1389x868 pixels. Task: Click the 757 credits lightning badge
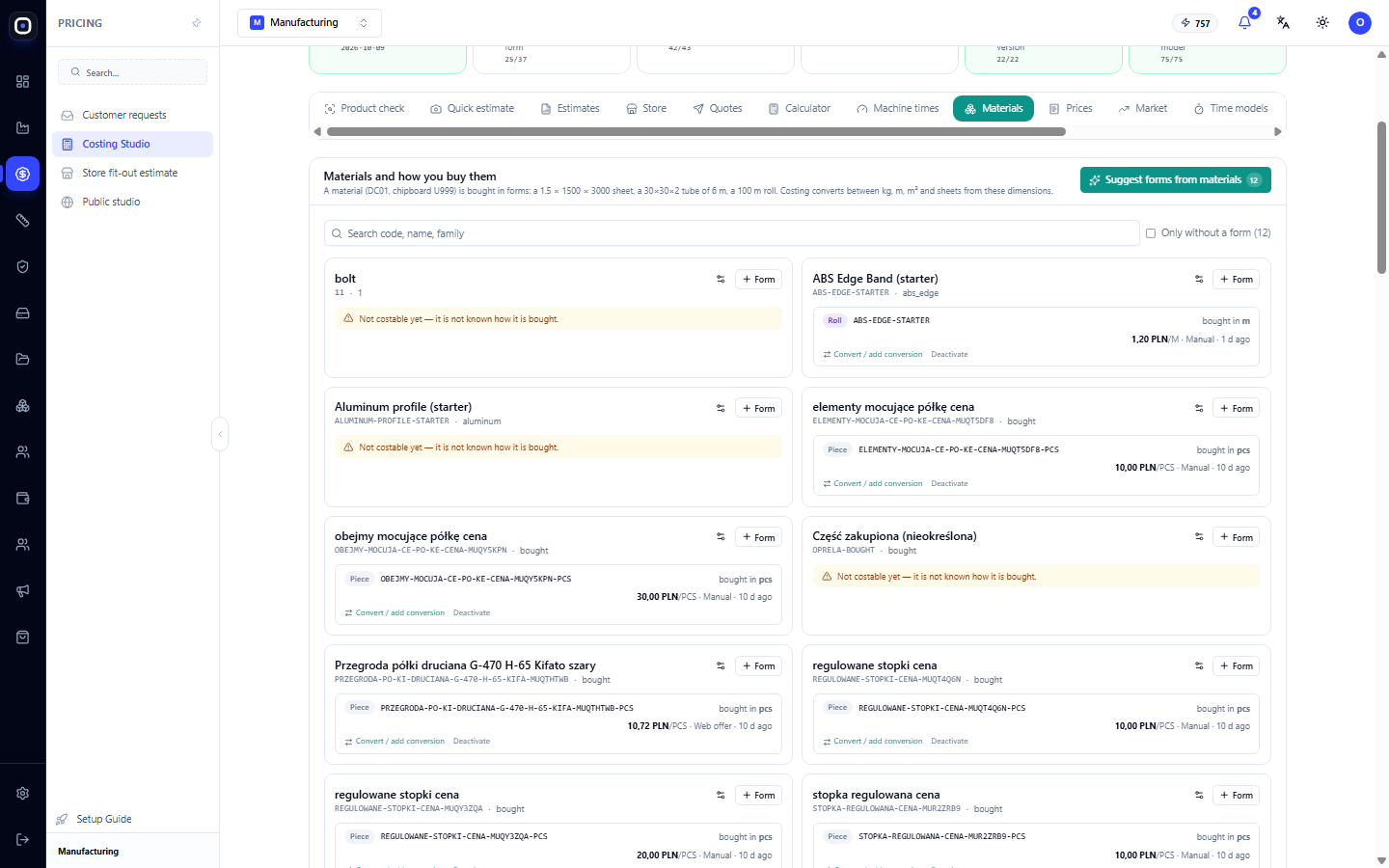(1195, 23)
